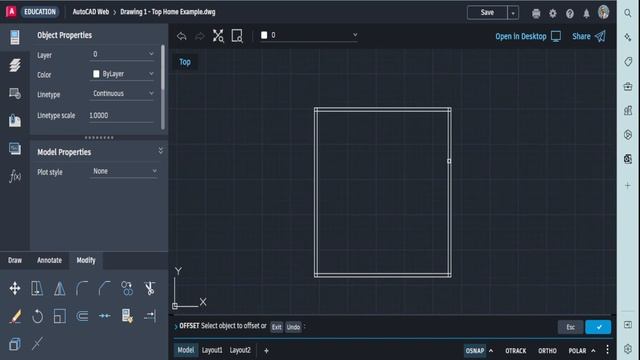Switch to Layout2 tab
This screenshot has width=640, height=360.
[240, 350]
